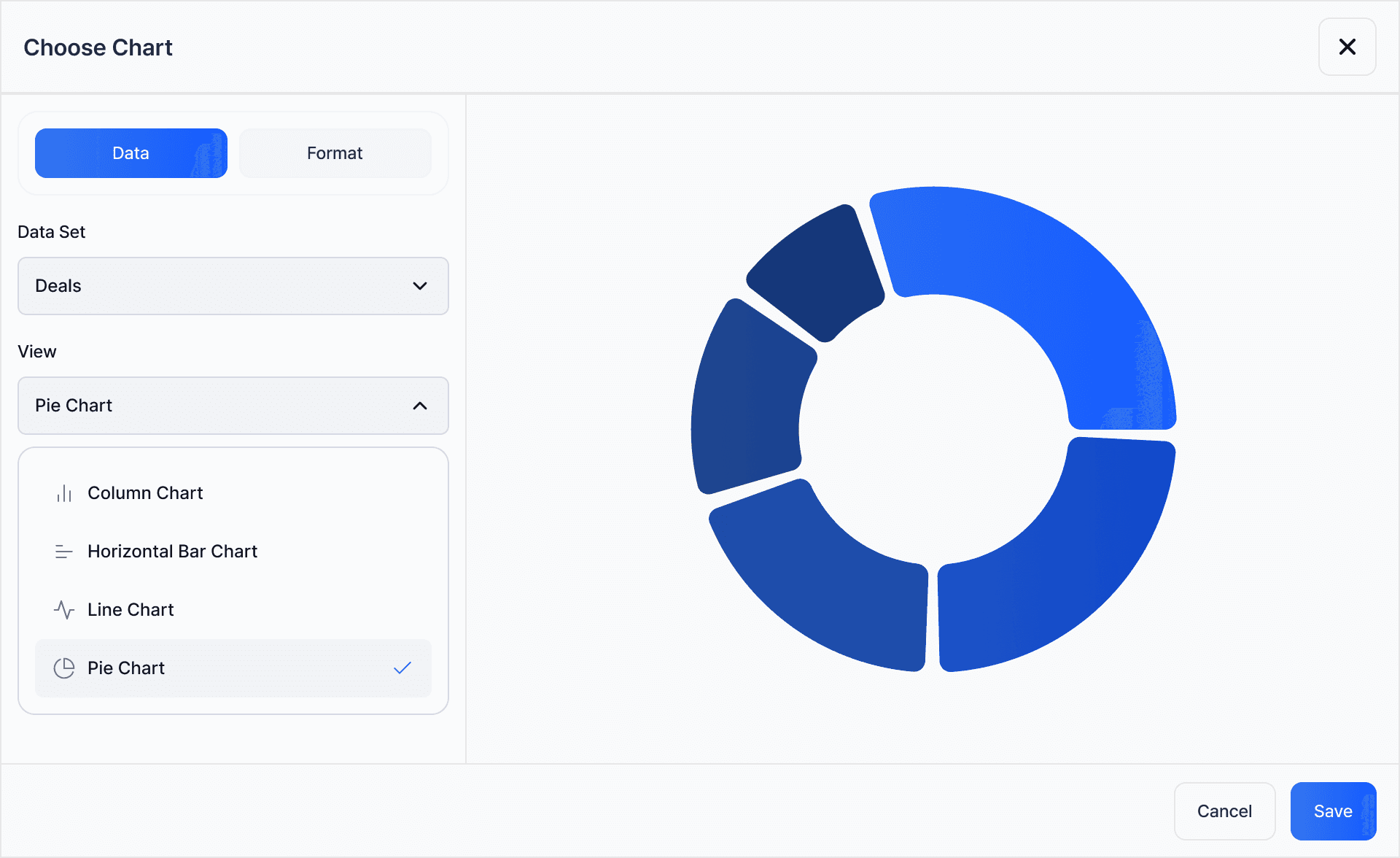Screen dimensions: 1400x858
Task: Click the pie chart icon in list
Action: [x=64, y=668]
